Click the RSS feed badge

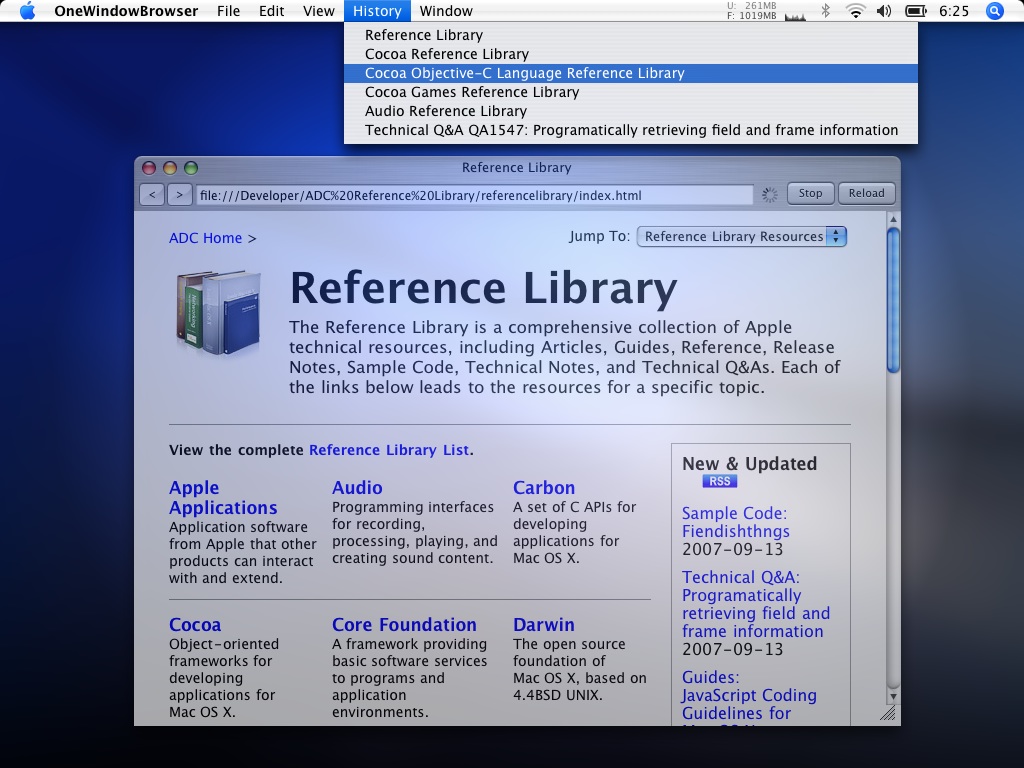pos(720,481)
